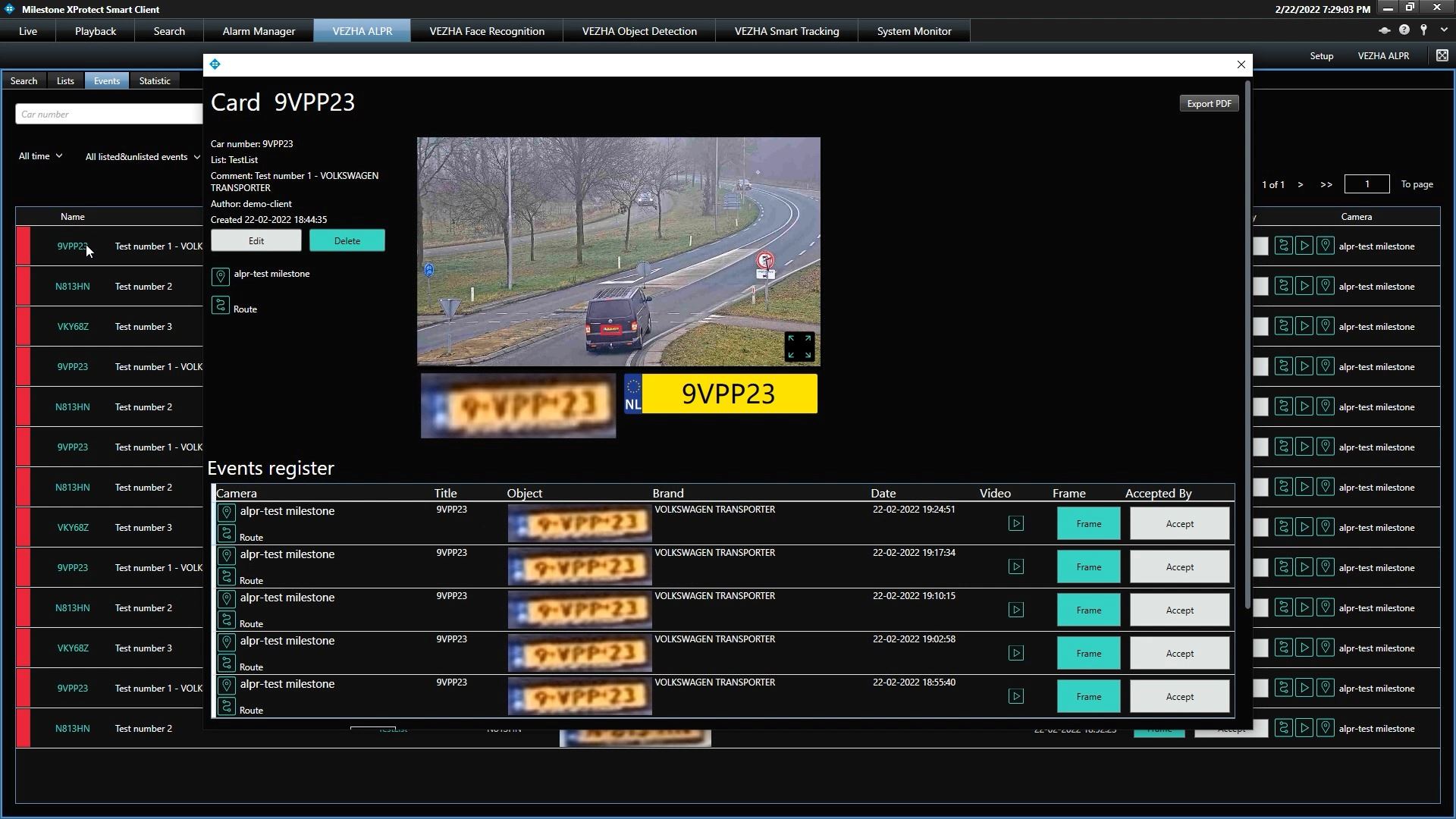Image resolution: width=1456 pixels, height=819 pixels.
Task: Click N813HN plate link in second row
Action: click(x=72, y=286)
